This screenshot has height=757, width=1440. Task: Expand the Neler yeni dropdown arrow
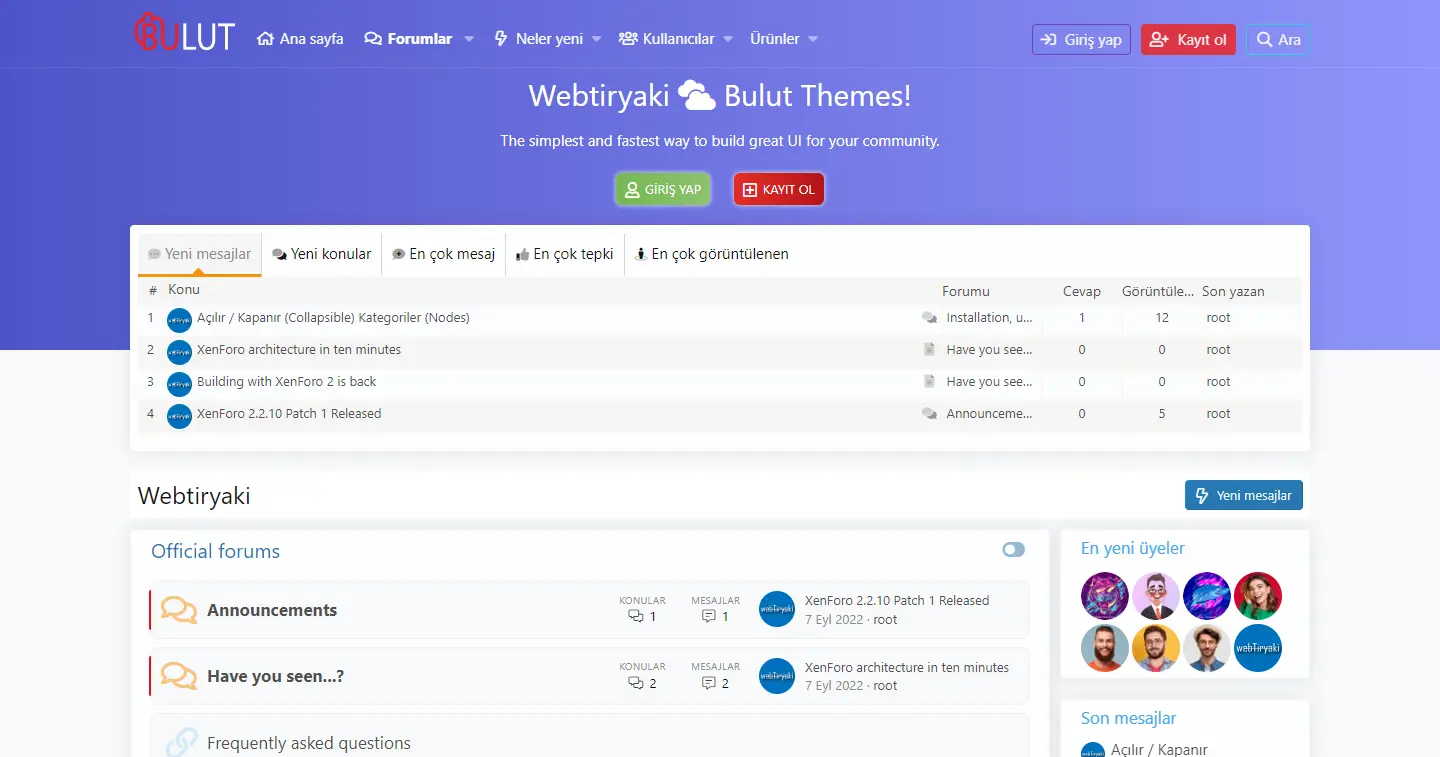pos(597,40)
